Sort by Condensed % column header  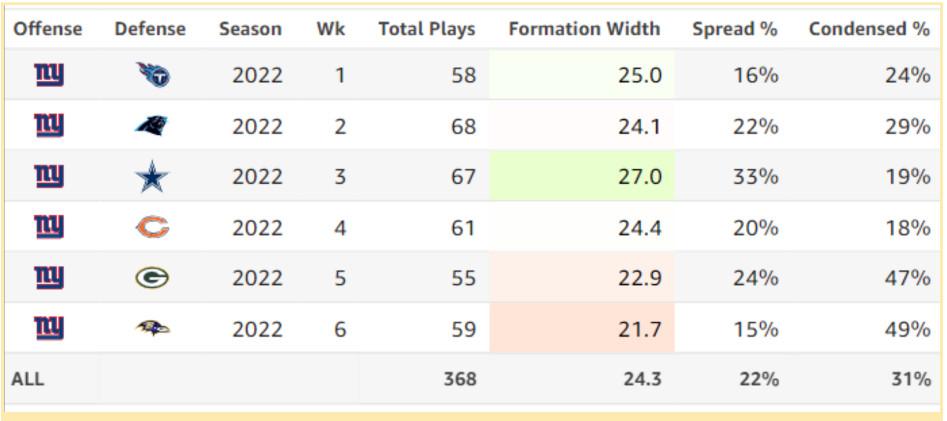click(869, 29)
